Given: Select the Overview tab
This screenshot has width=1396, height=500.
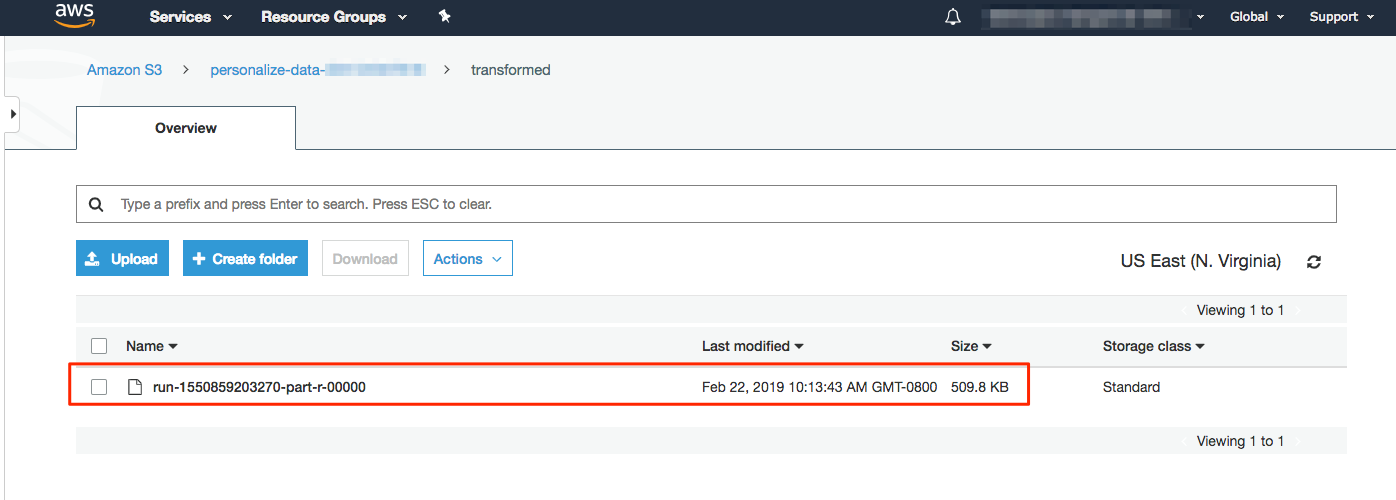Looking at the screenshot, I should pos(186,128).
